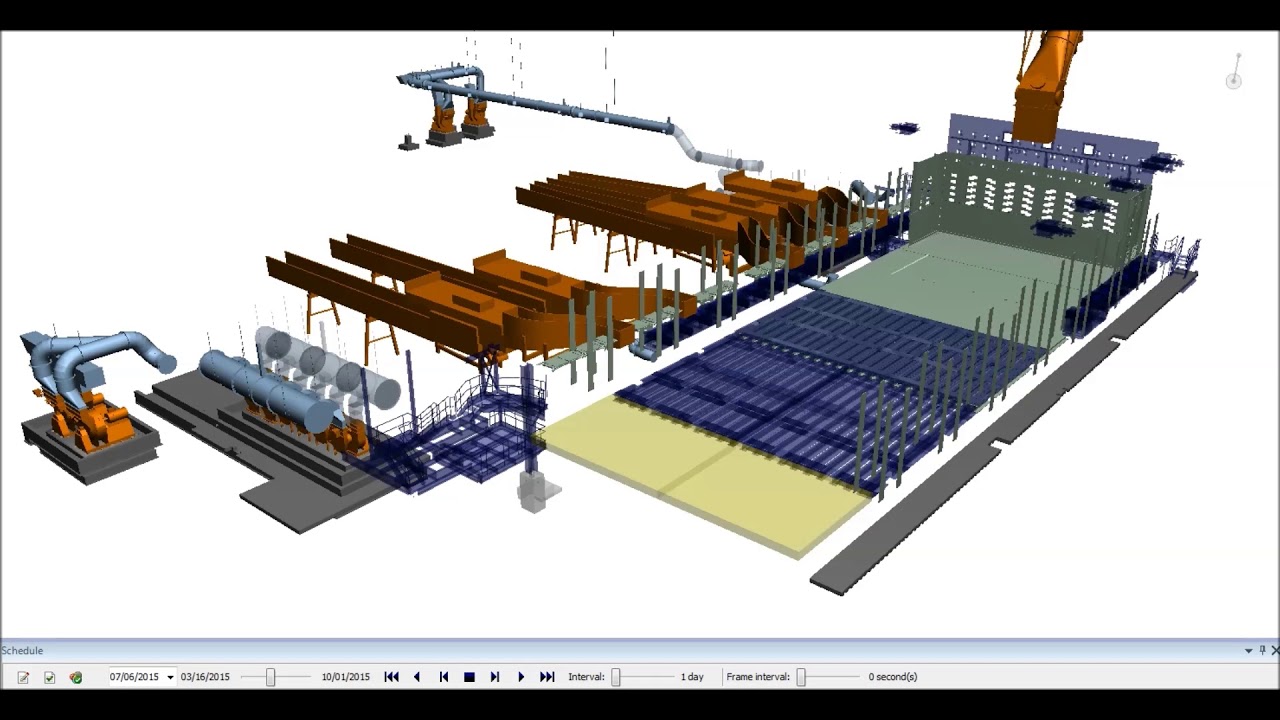The image size is (1280, 720).
Task: Adjust the Interval slider
Action: tap(616, 677)
